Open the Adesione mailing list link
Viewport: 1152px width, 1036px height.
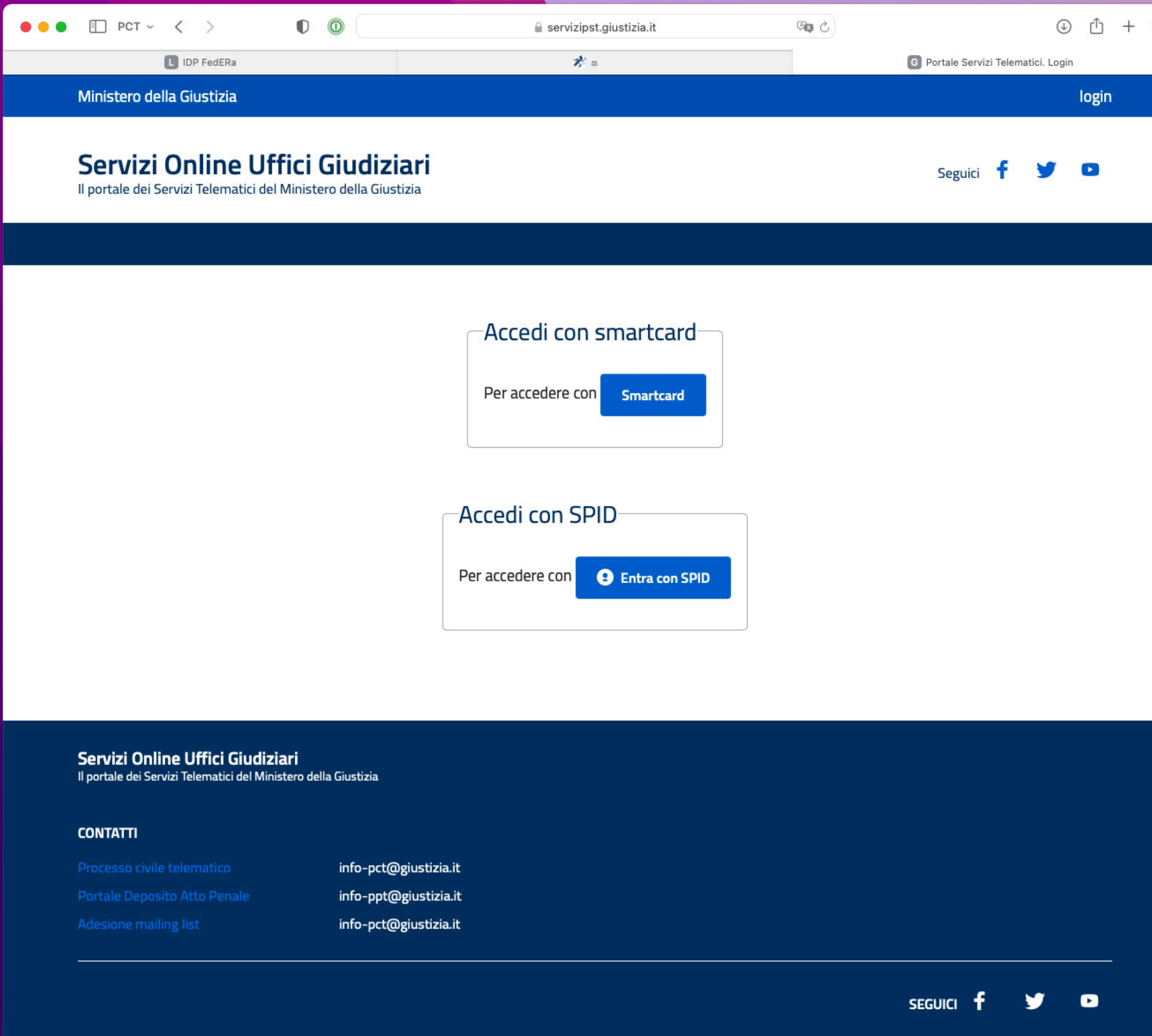138,924
